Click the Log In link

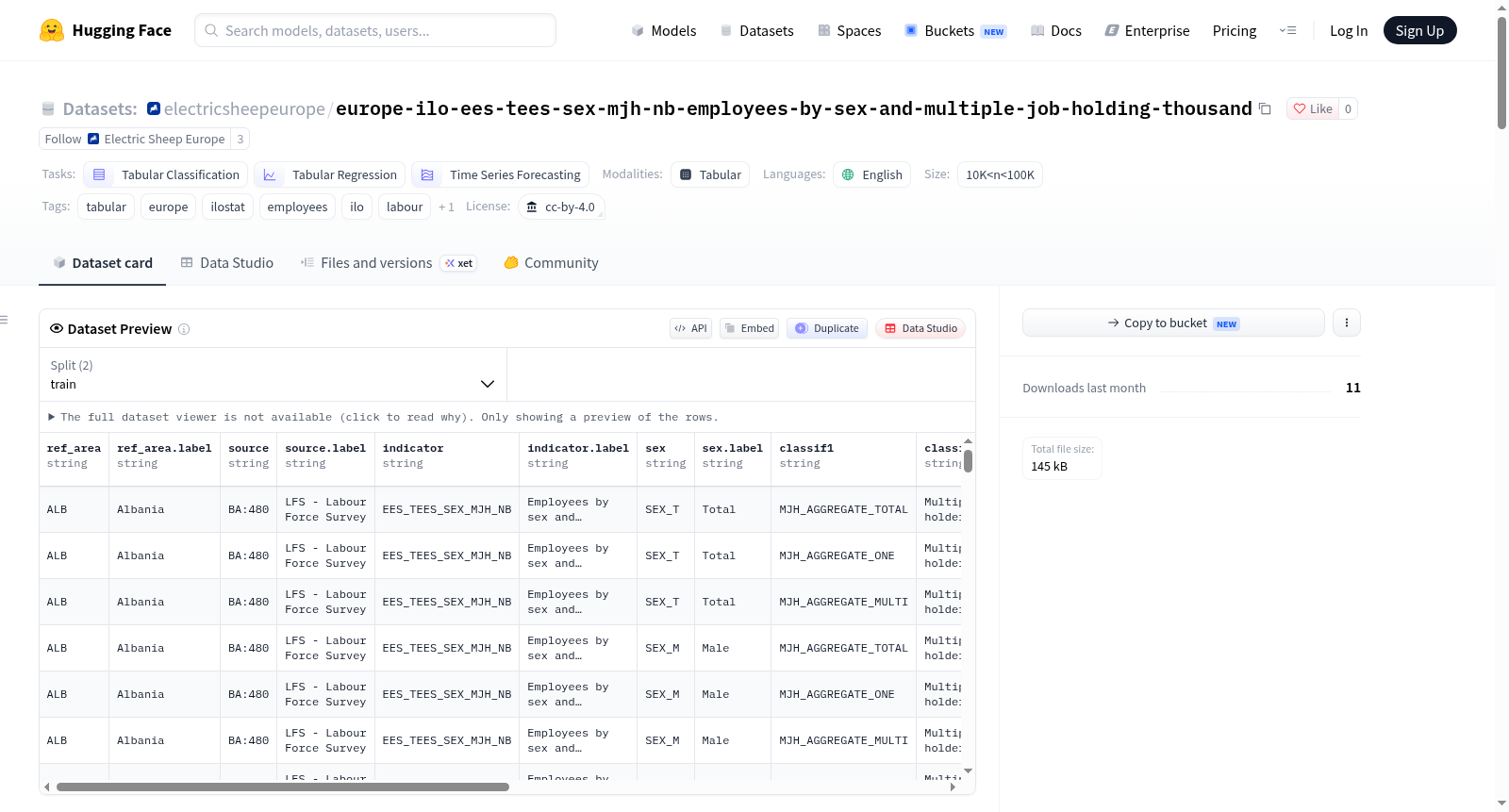click(1349, 31)
